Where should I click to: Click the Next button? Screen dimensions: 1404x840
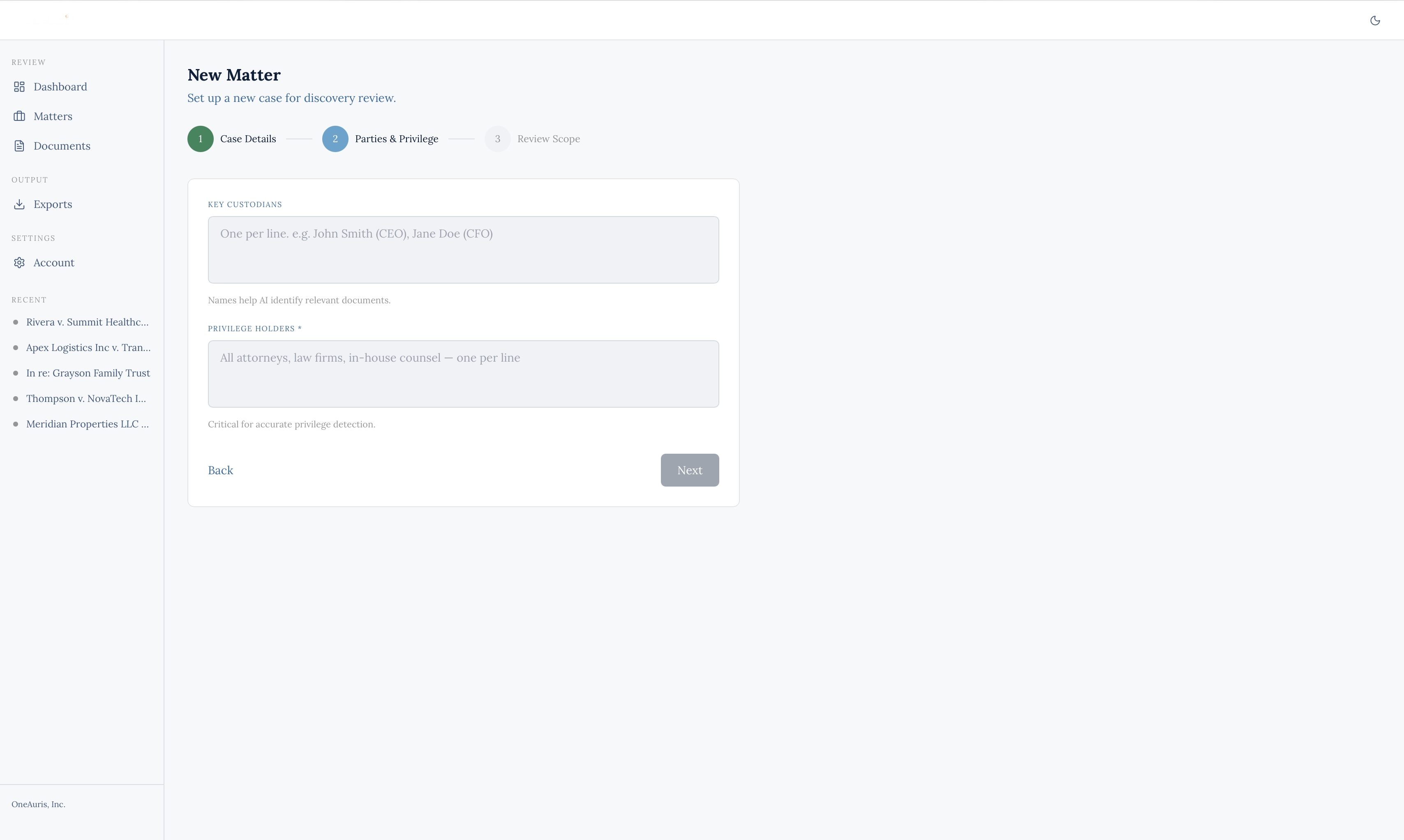click(689, 470)
